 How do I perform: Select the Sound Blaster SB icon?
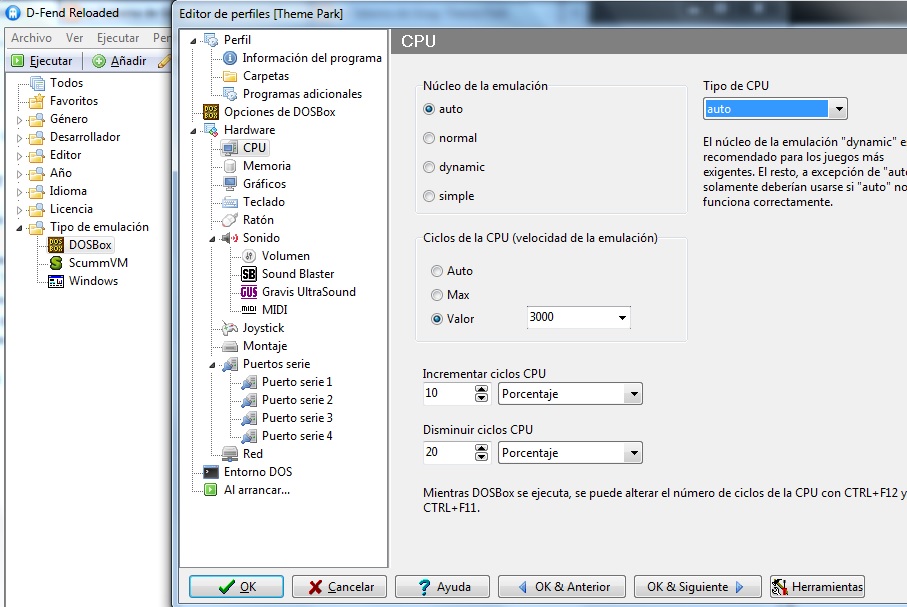point(249,274)
